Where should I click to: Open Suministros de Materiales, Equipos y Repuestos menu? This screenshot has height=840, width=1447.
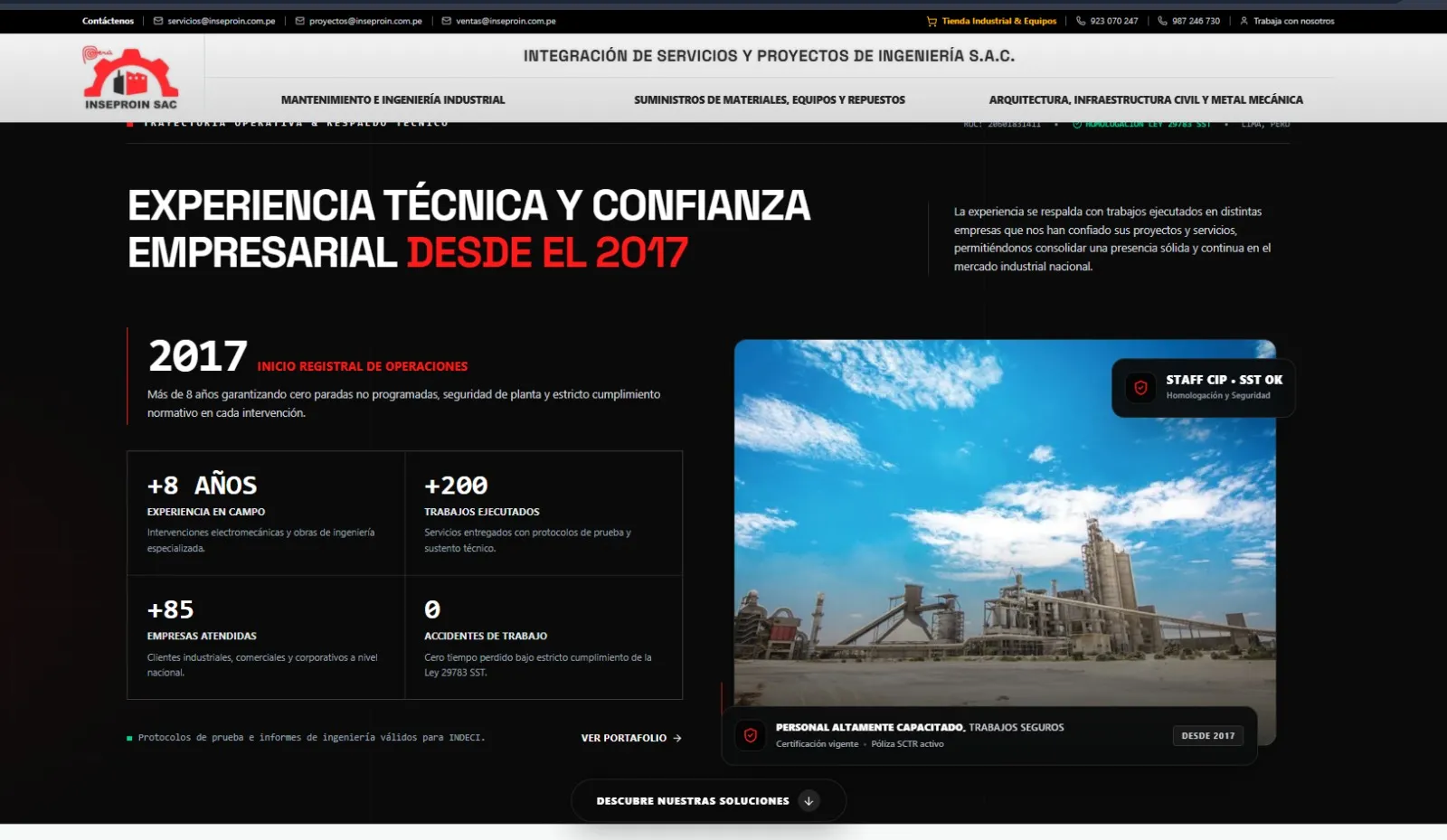770,99
